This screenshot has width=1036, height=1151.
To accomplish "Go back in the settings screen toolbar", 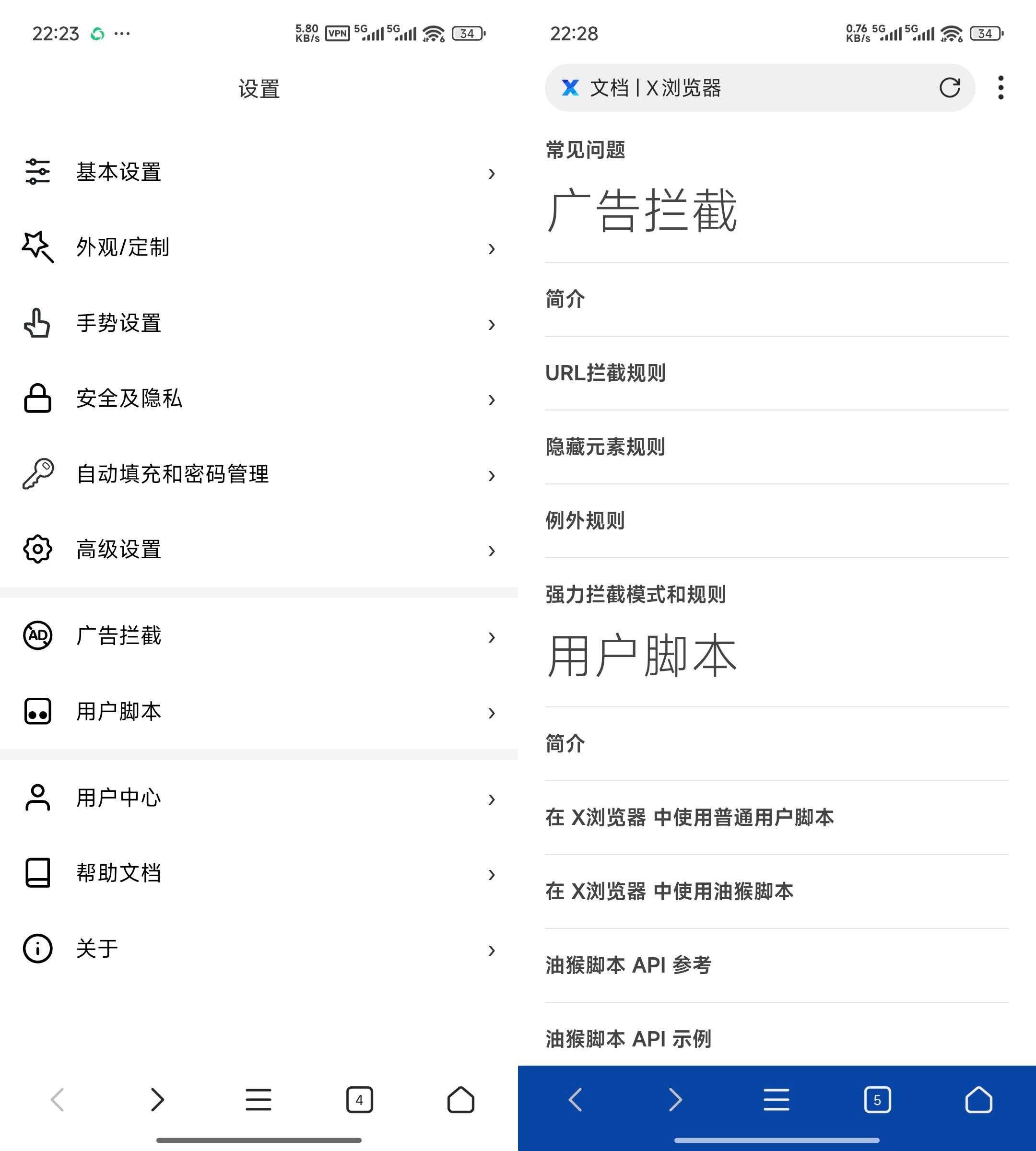I will tap(58, 1100).
